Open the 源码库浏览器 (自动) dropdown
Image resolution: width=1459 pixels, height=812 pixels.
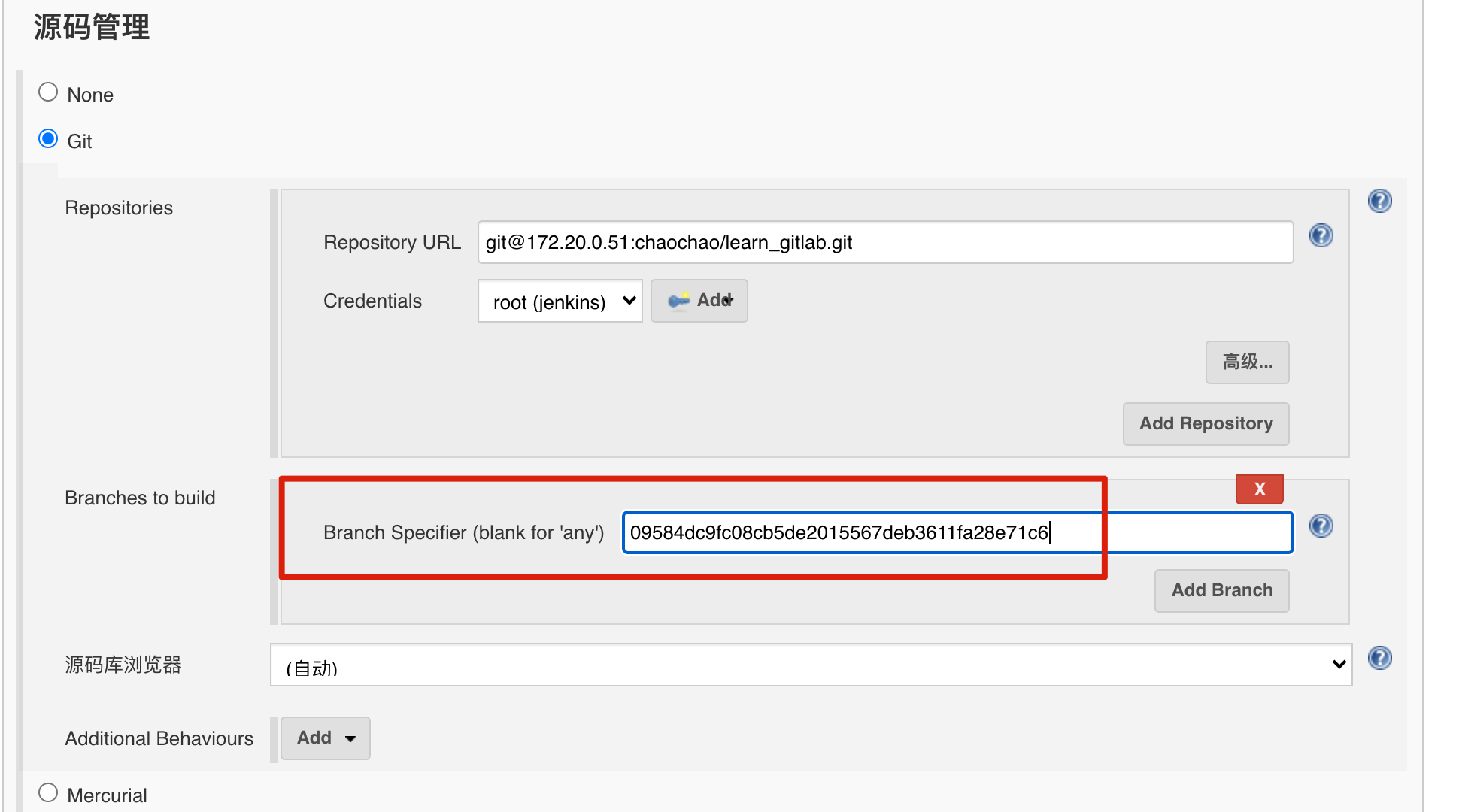click(x=811, y=665)
